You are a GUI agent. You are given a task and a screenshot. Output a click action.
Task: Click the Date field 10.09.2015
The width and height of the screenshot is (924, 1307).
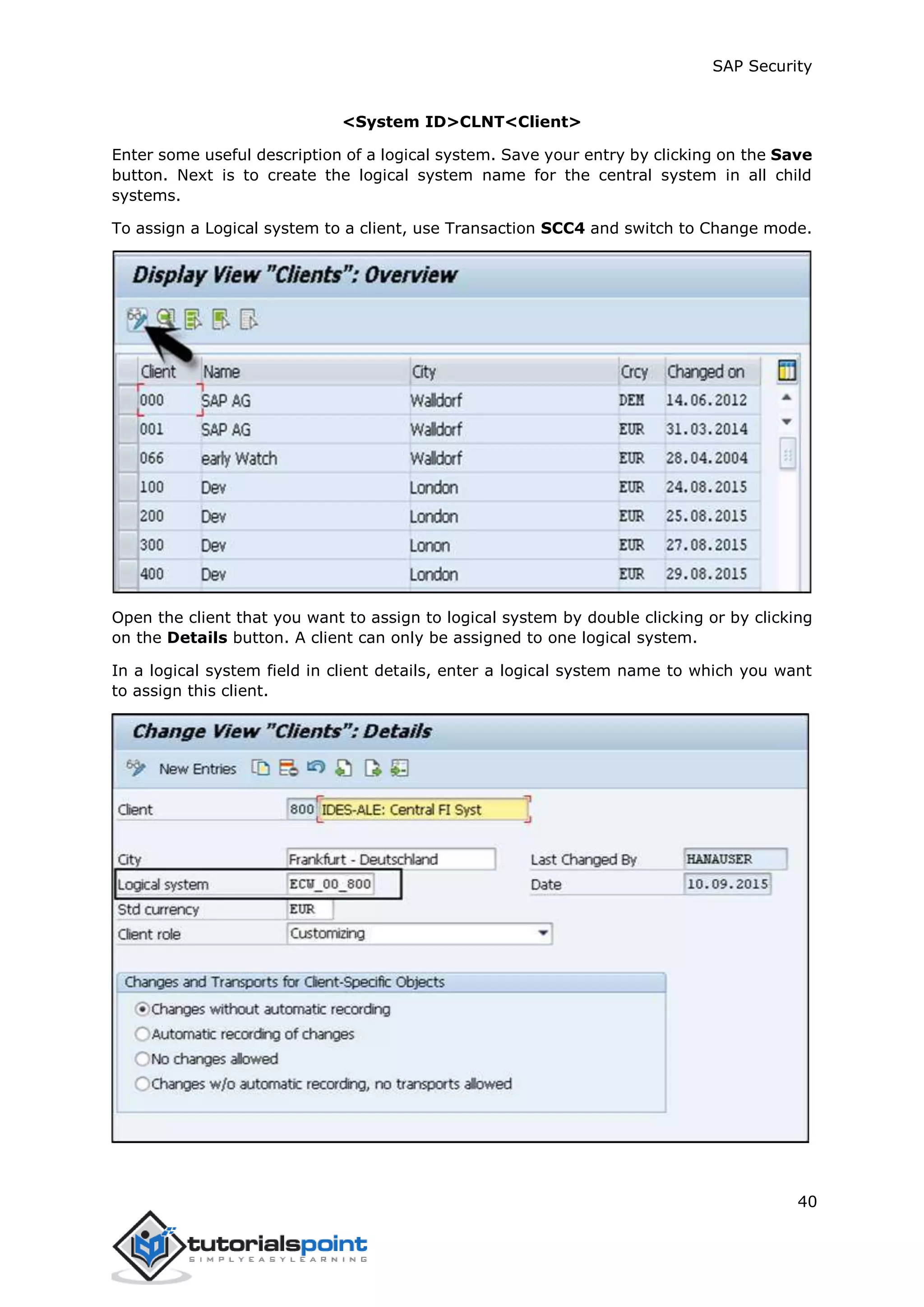[728, 884]
